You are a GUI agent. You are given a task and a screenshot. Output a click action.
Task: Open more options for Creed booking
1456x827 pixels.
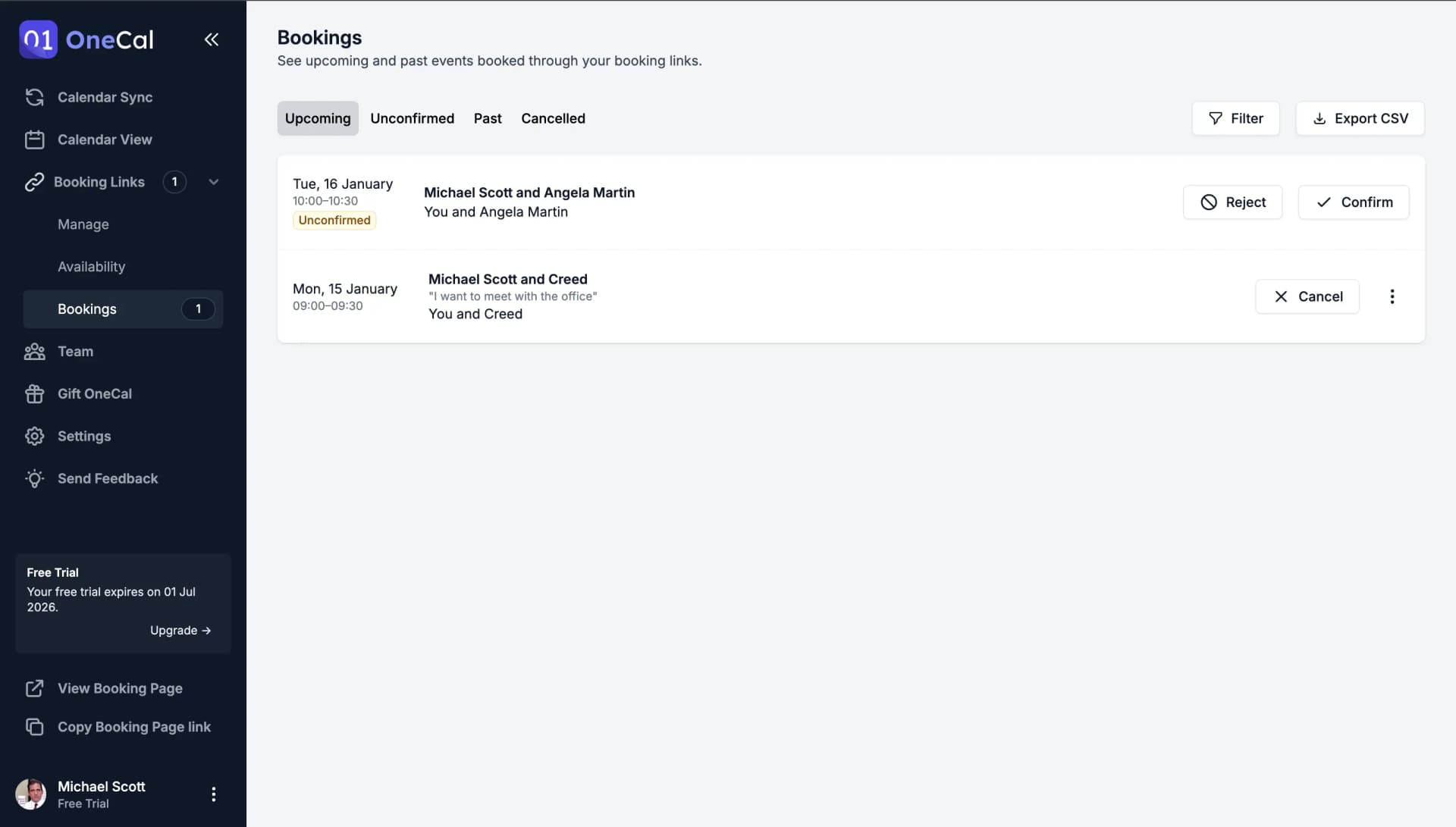click(x=1392, y=296)
